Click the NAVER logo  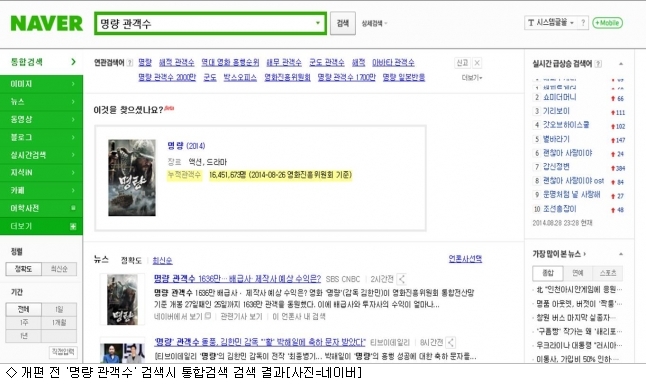click(47, 23)
